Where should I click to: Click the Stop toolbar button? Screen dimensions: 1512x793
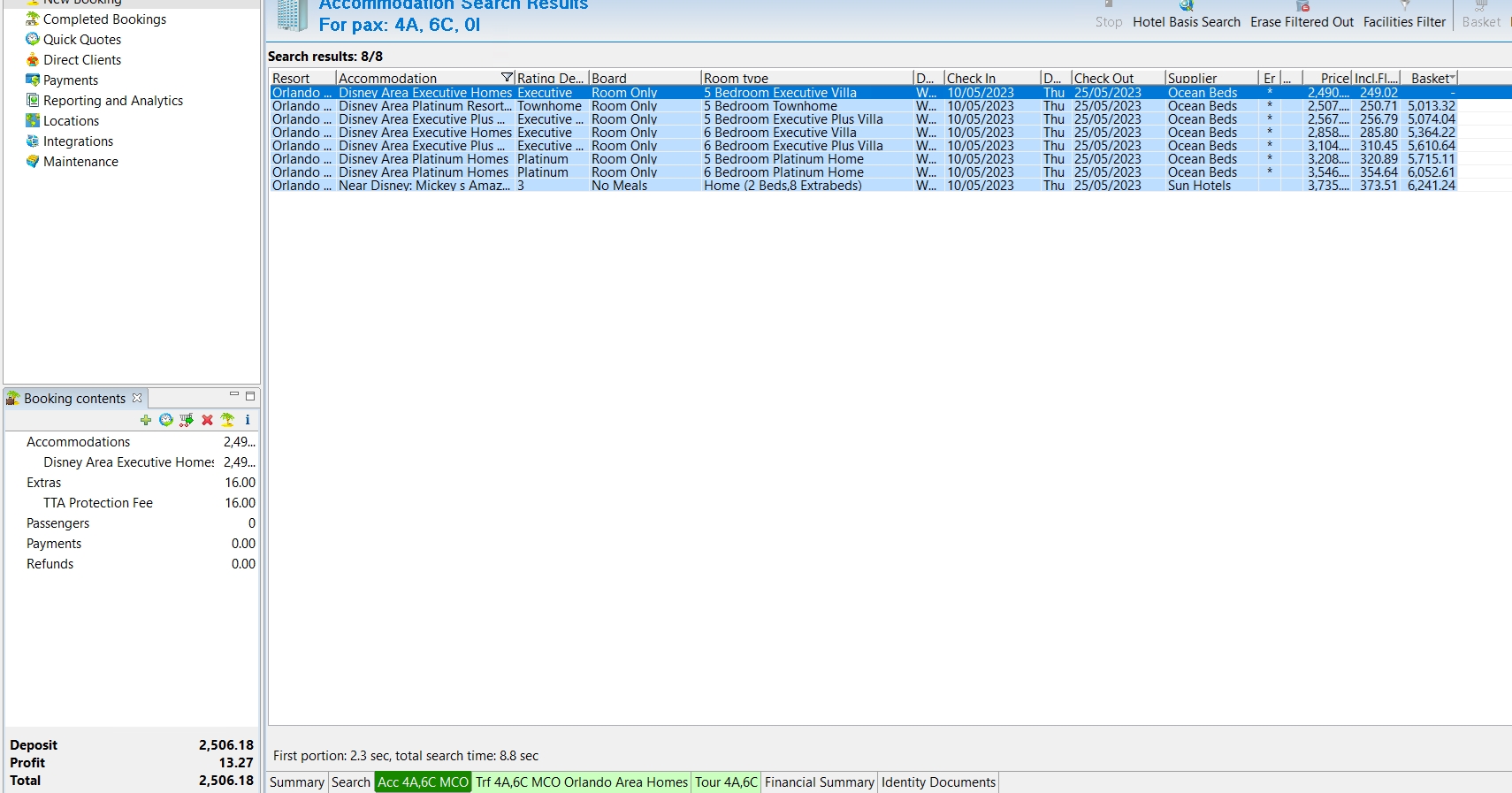pyautogui.click(x=1109, y=15)
